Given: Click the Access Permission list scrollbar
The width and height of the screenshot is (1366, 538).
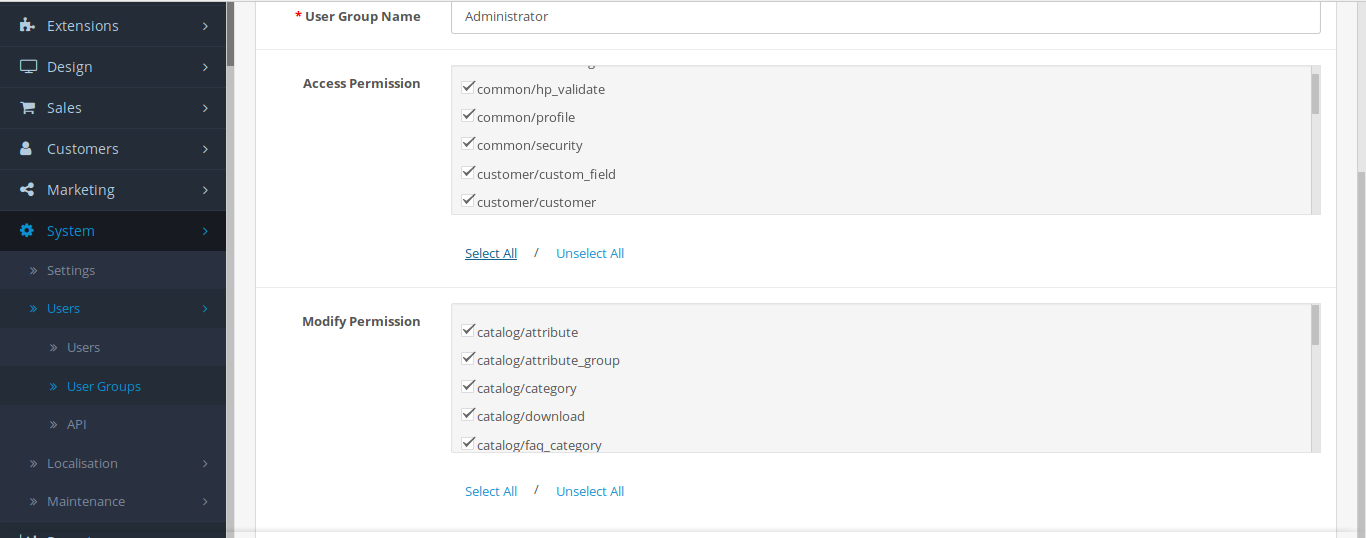Looking at the screenshot, I should (x=1315, y=140).
